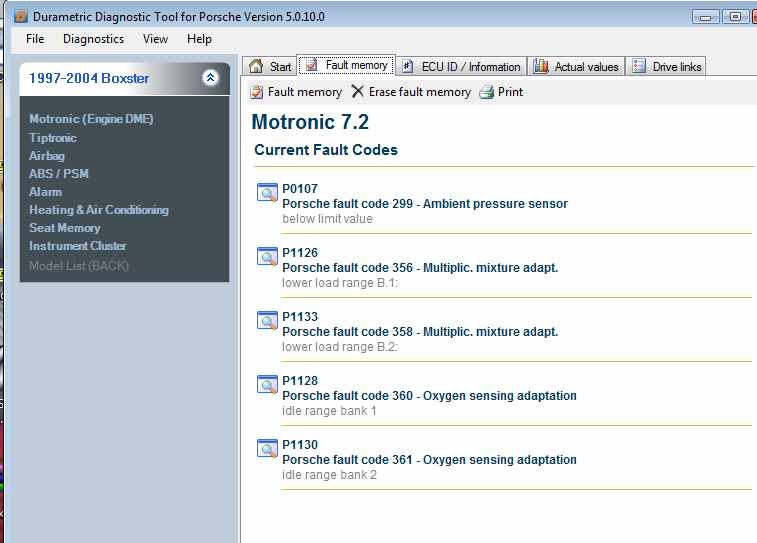This screenshot has width=757, height=543.
Task: Click the Print toolbar button
Action: pos(501,92)
